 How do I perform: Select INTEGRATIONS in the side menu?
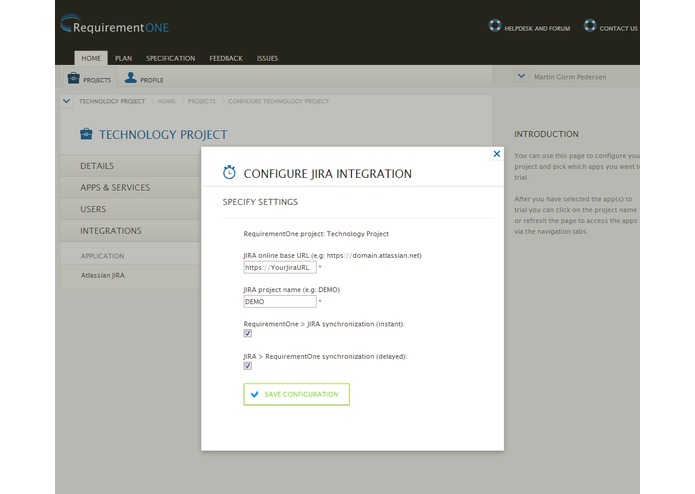point(130,231)
